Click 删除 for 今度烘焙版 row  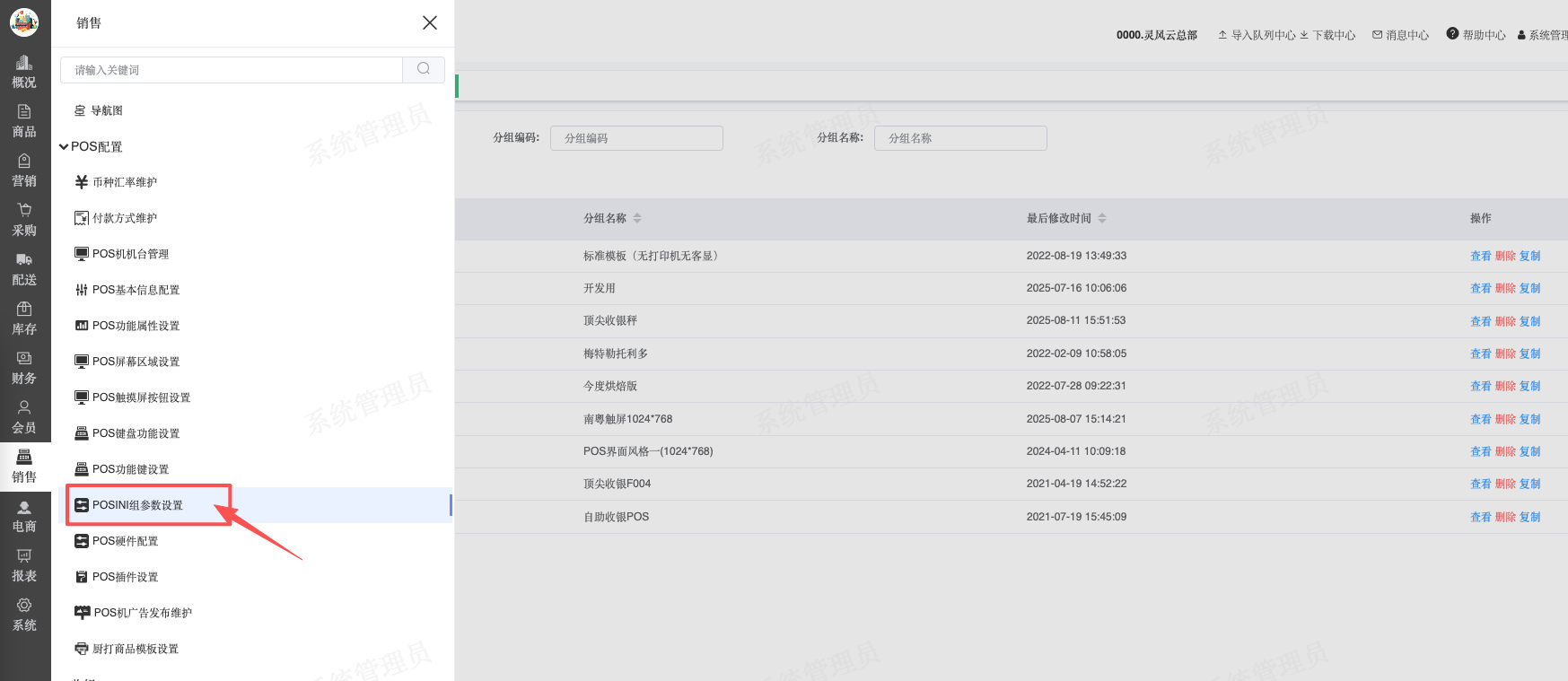tap(1505, 386)
